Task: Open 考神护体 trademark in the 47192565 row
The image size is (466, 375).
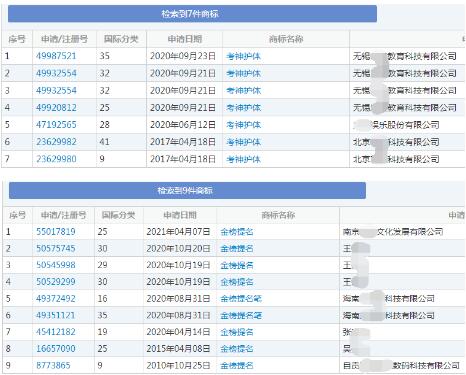Action: 243,125
